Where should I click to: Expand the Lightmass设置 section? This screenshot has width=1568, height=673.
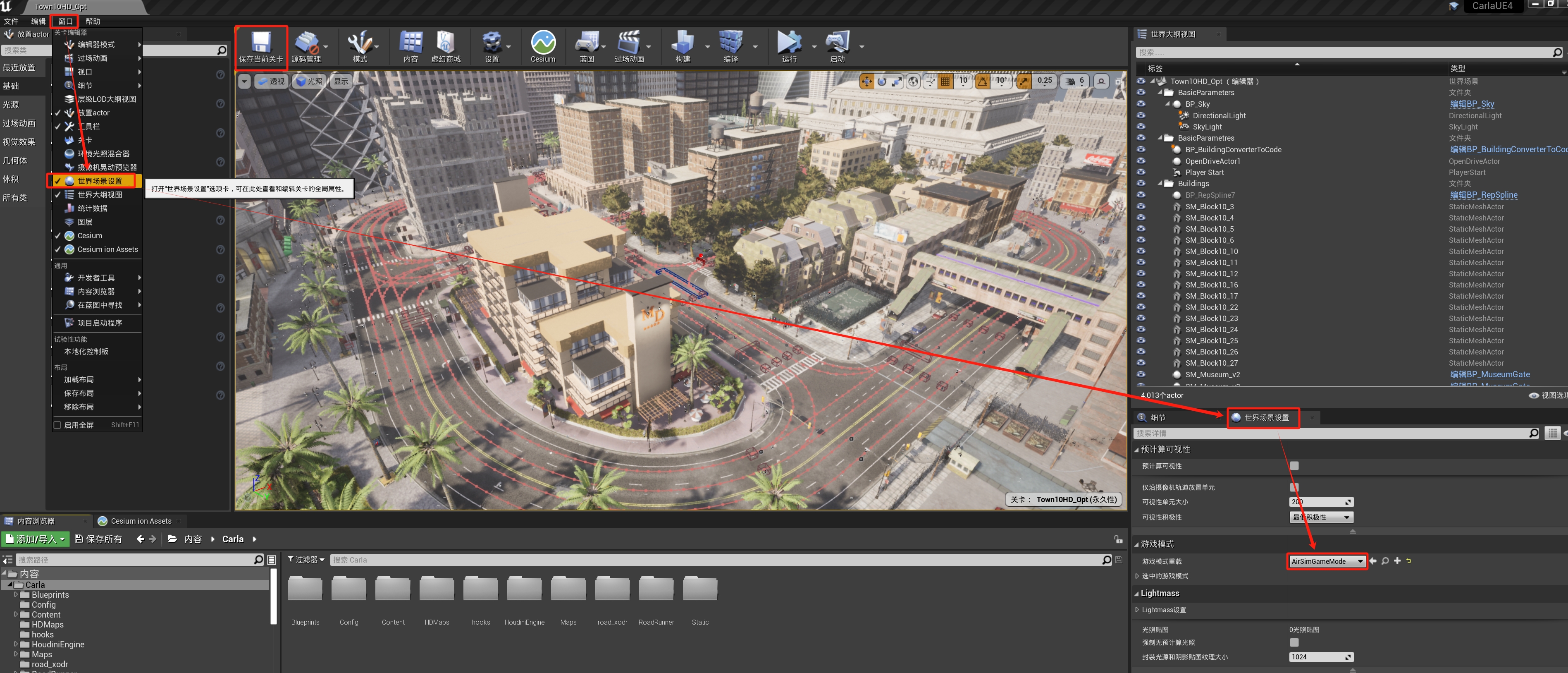coord(1137,610)
